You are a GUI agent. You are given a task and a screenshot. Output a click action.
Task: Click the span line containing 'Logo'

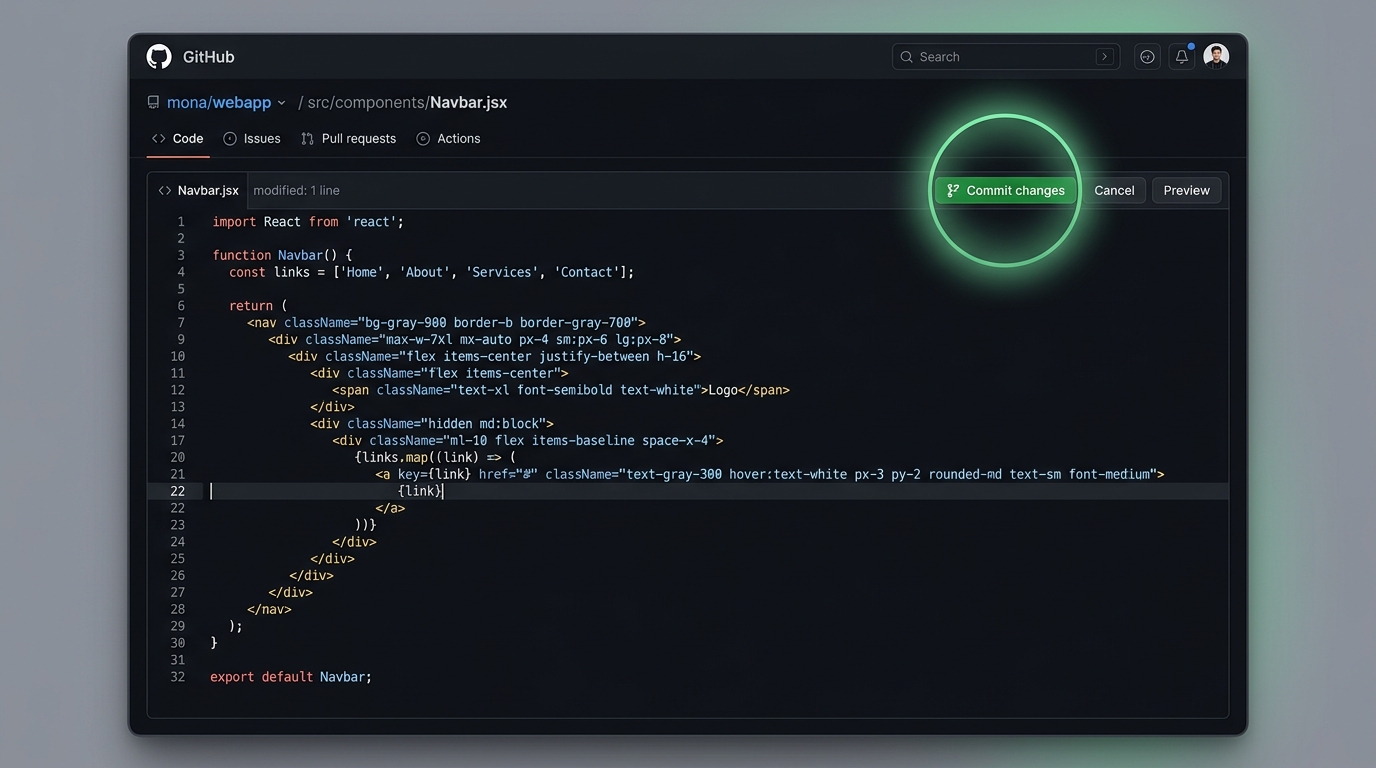(561, 390)
